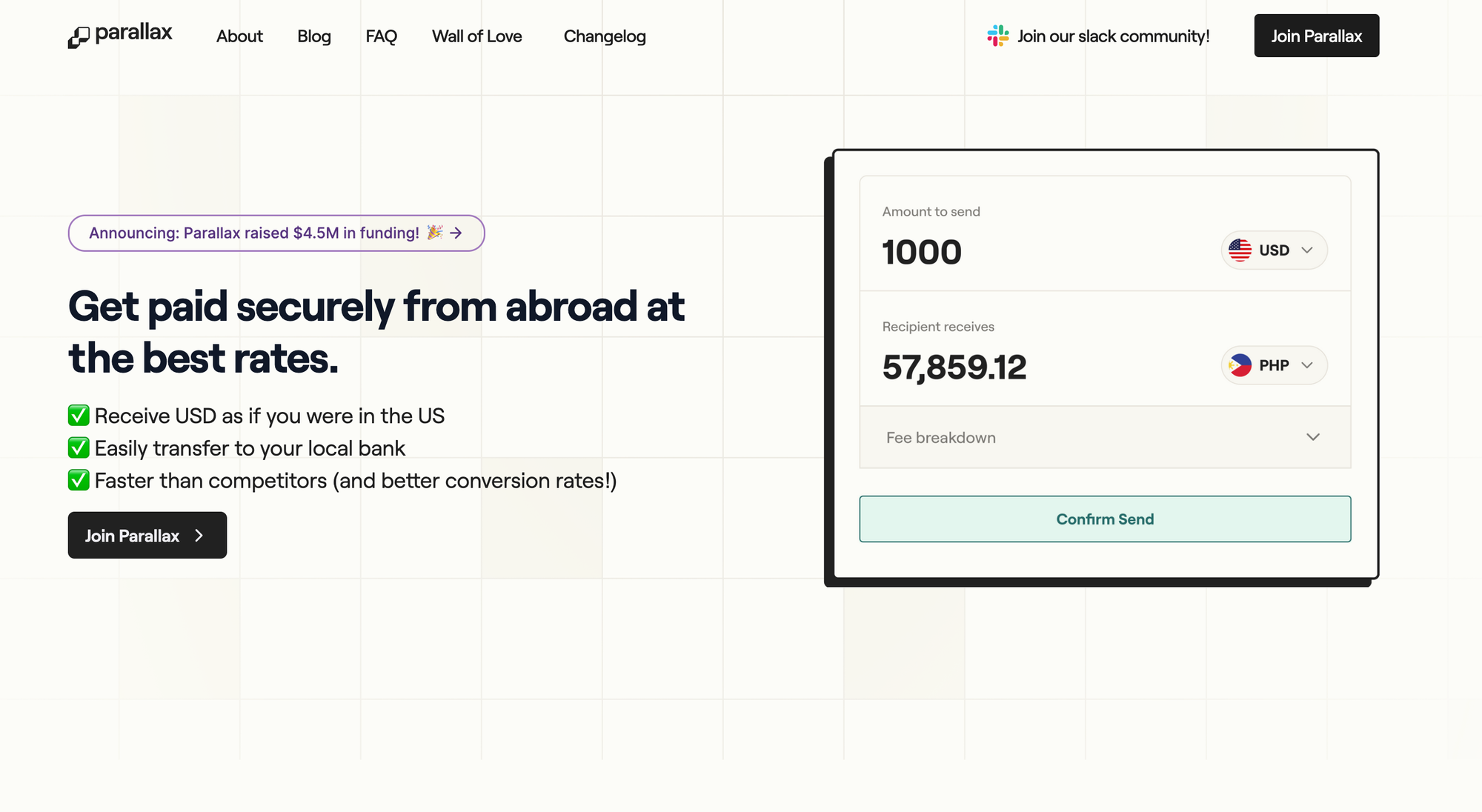
Task: Click checkmark beside Faster than competitors
Action: click(x=79, y=481)
